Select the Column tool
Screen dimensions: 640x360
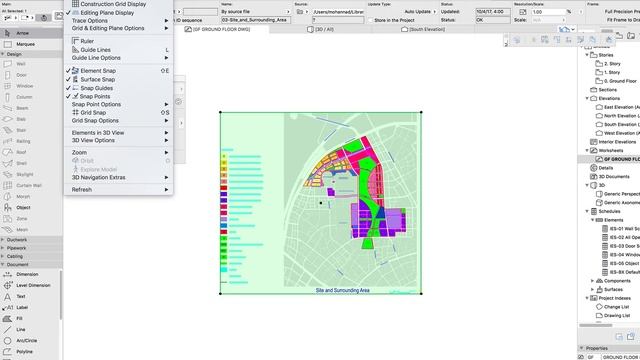tap(31, 97)
